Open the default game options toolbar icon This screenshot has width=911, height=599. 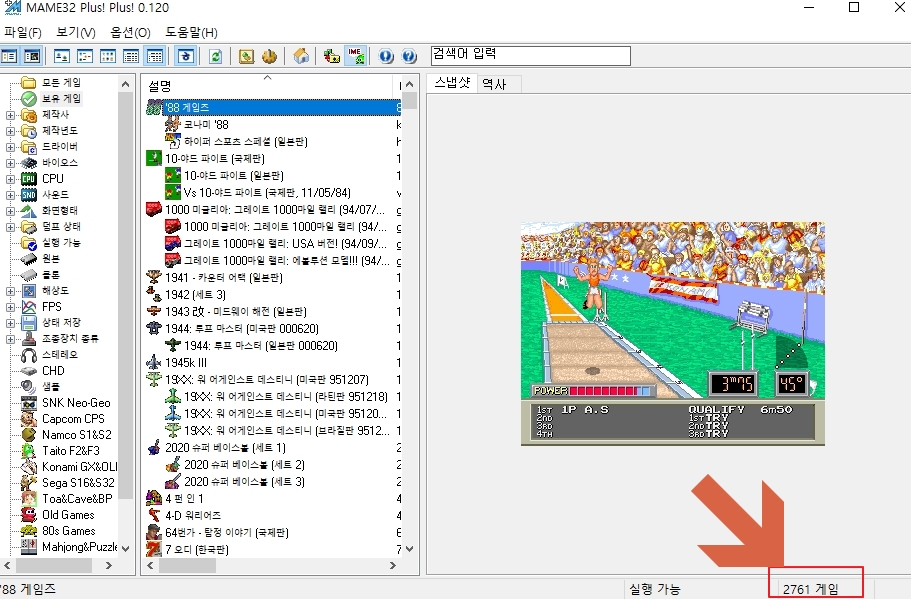pyautogui.click(x=246, y=56)
